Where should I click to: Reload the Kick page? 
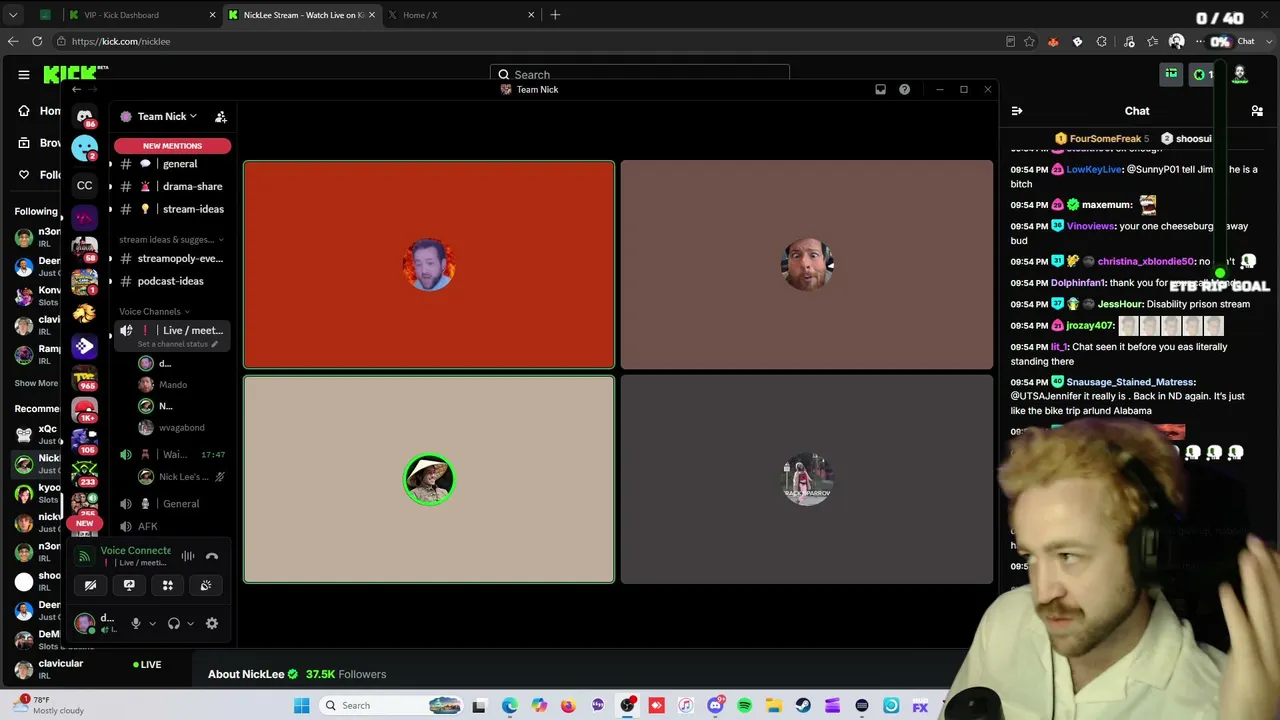(x=37, y=41)
